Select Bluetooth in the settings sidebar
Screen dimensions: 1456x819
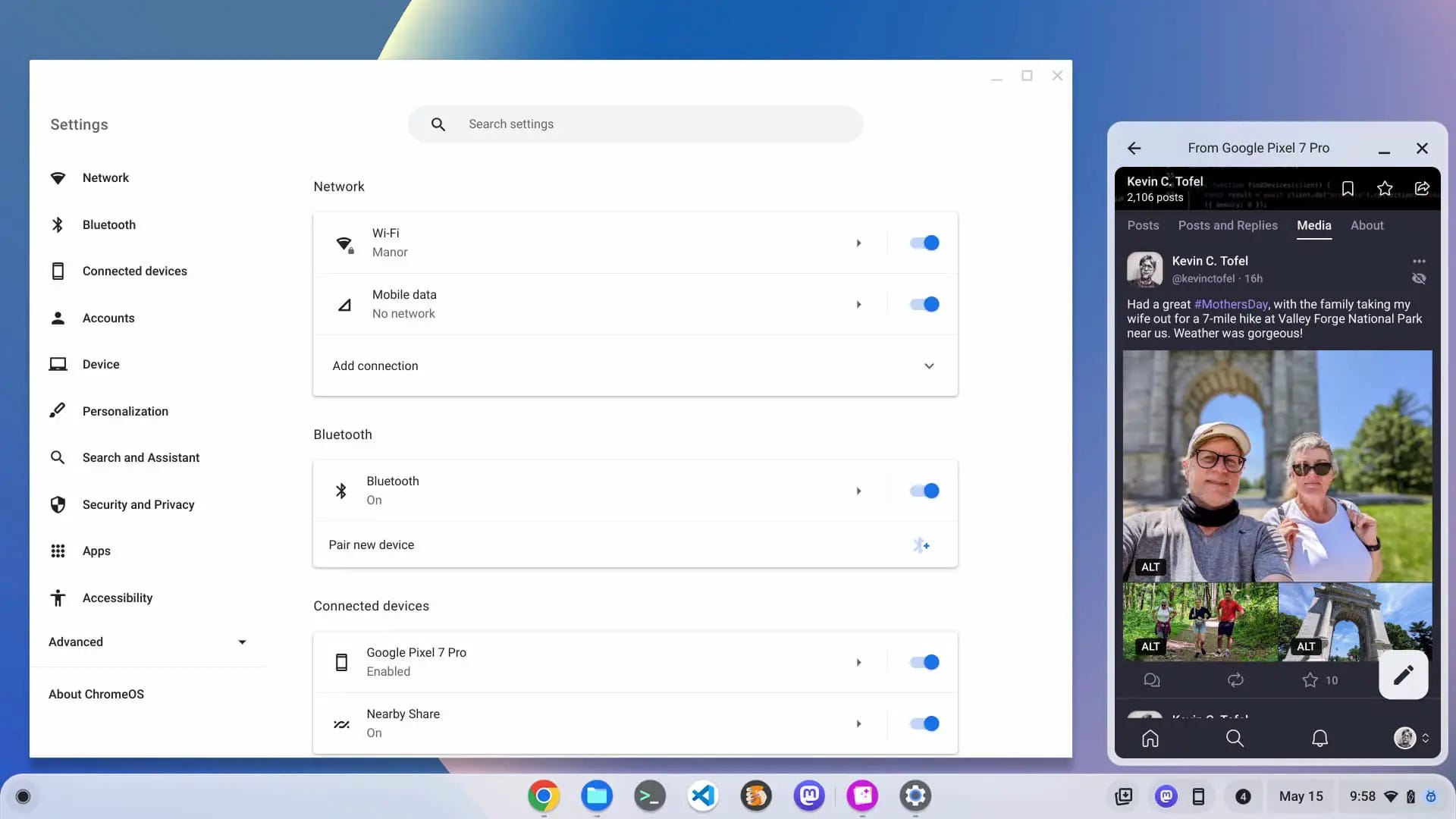[109, 224]
